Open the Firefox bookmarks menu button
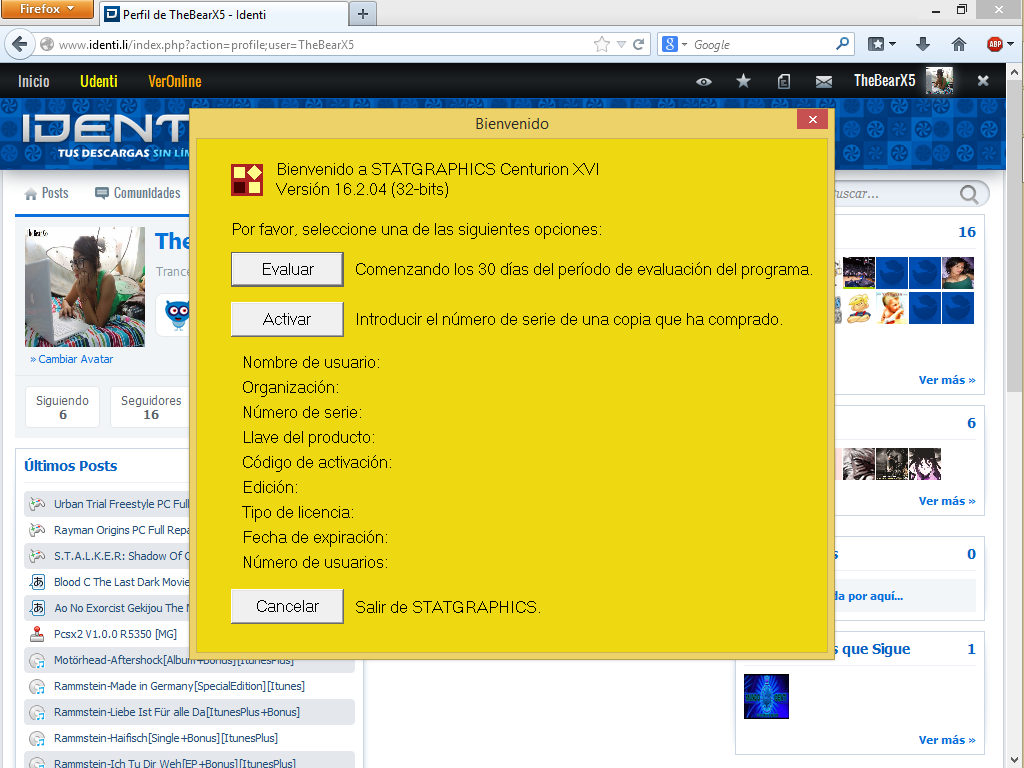1024x768 pixels. pyautogui.click(x=882, y=44)
